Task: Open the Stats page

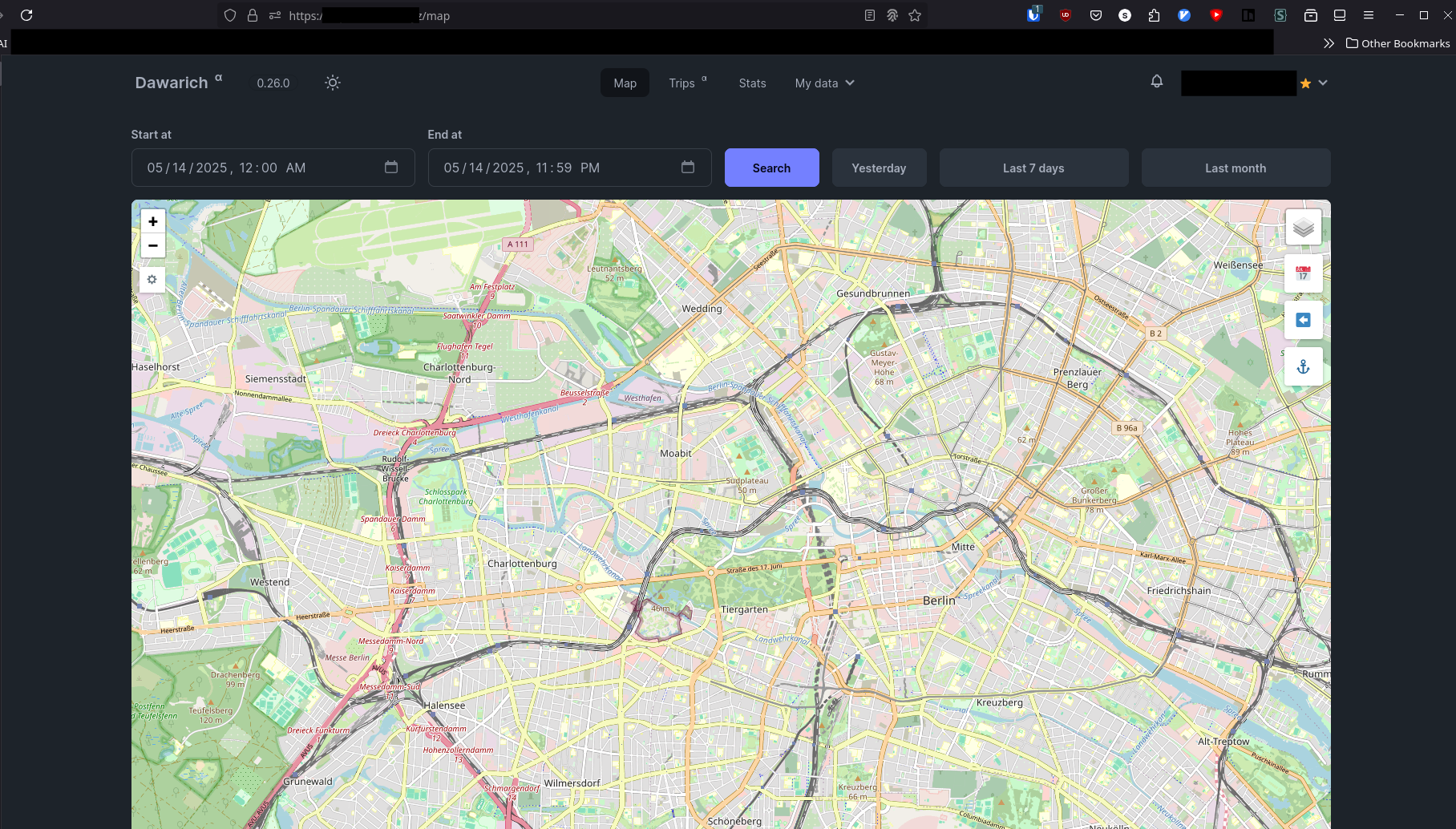Action: tap(752, 83)
